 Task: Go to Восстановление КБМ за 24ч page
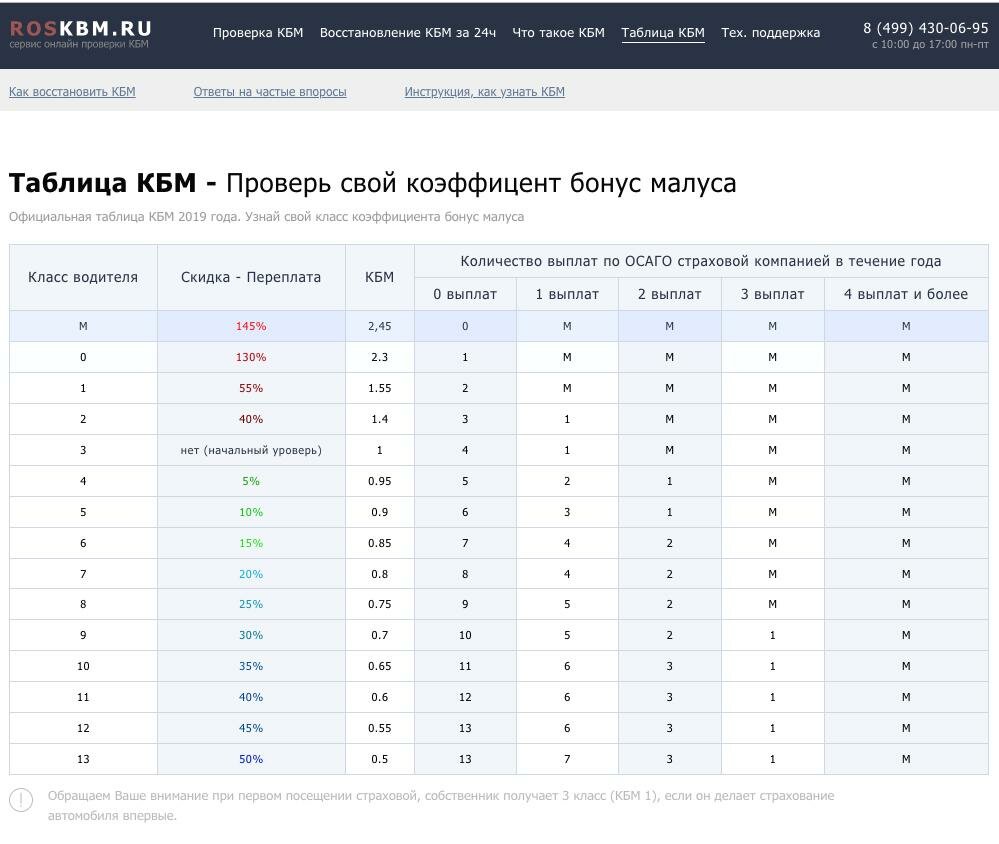407,33
